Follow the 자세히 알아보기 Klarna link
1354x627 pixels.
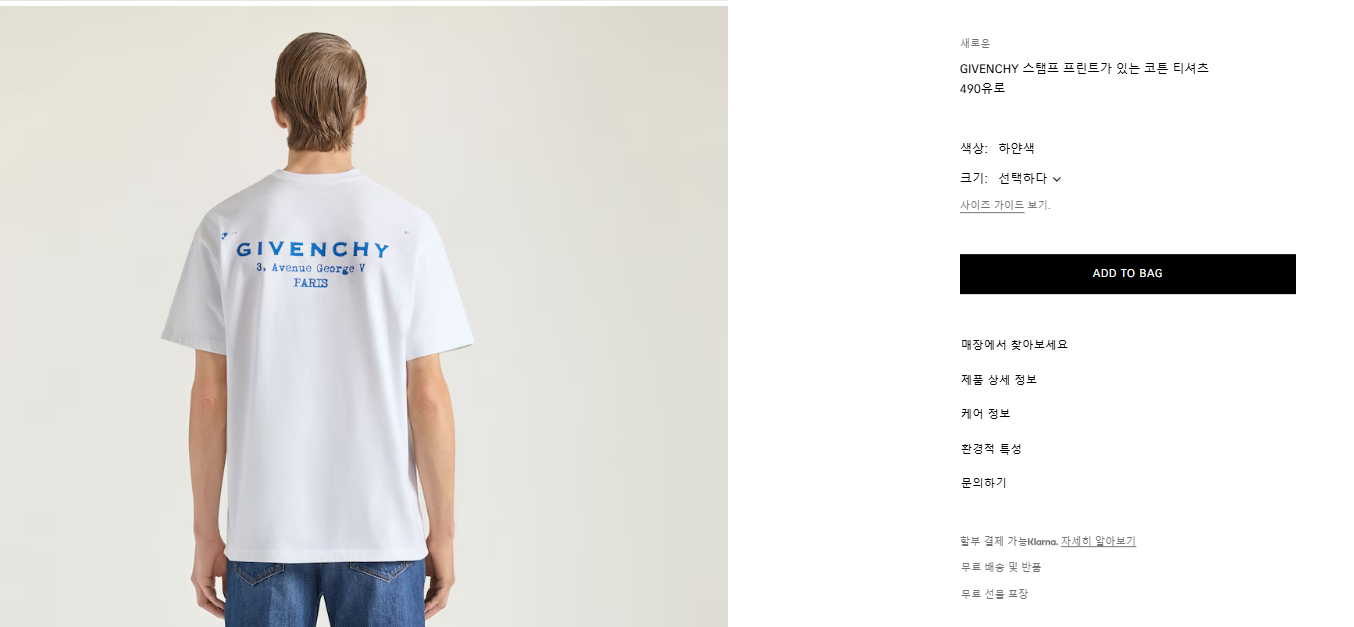click(1098, 541)
